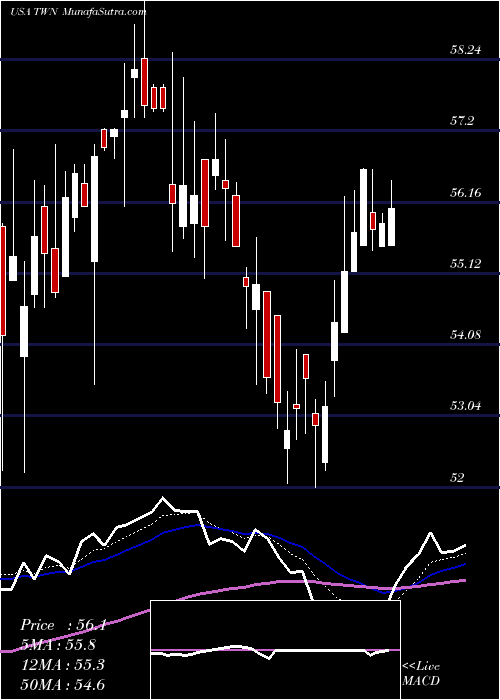This screenshot has width=500, height=700.
Task: Click inside the Live MACD inset chart
Action: (275, 650)
